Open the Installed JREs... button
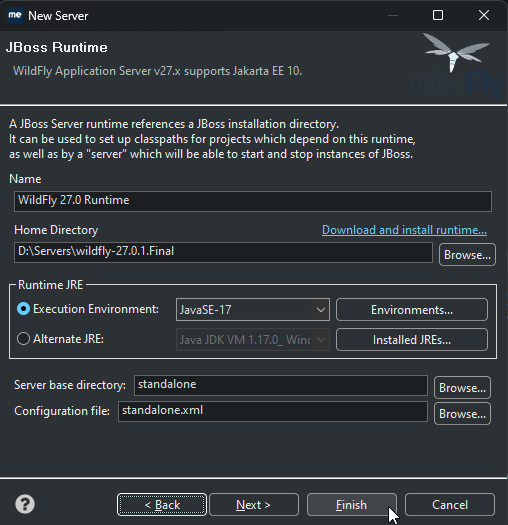This screenshot has height=525, width=508. (x=412, y=340)
